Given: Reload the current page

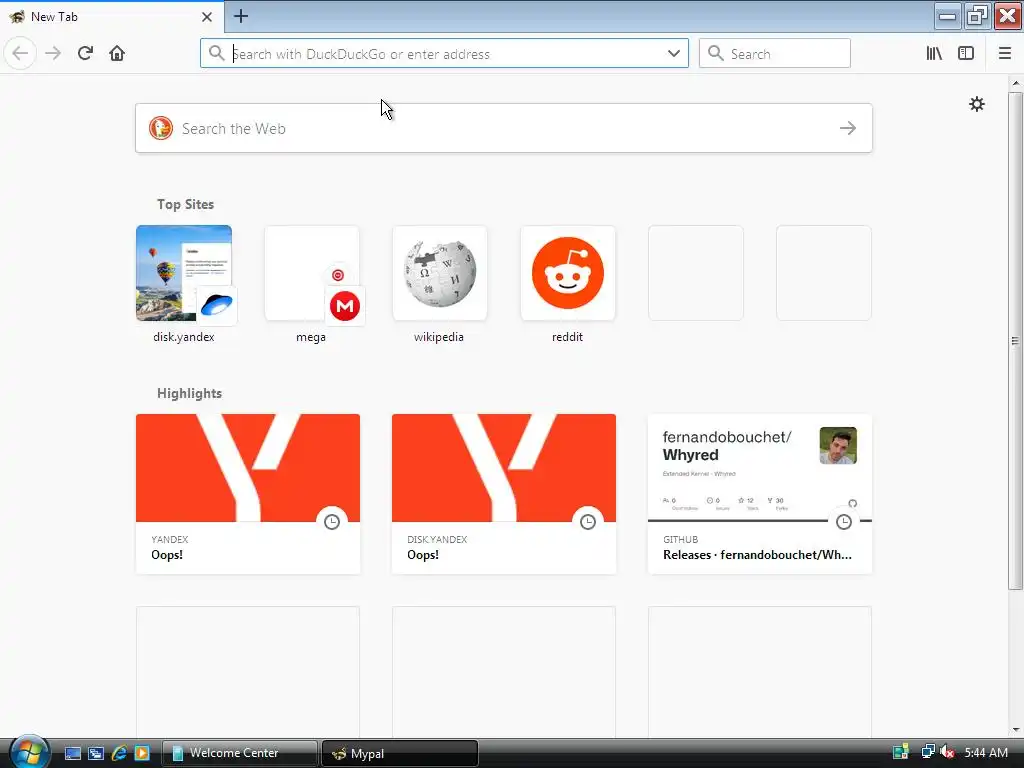Looking at the screenshot, I should click(85, 54).
